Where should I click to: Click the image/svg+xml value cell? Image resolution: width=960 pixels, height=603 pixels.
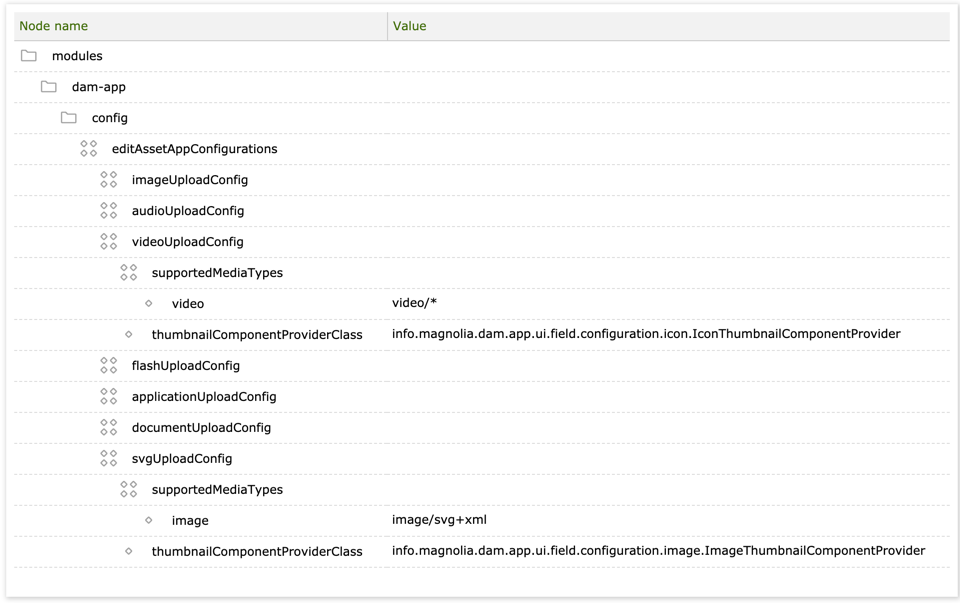[439, 520]
